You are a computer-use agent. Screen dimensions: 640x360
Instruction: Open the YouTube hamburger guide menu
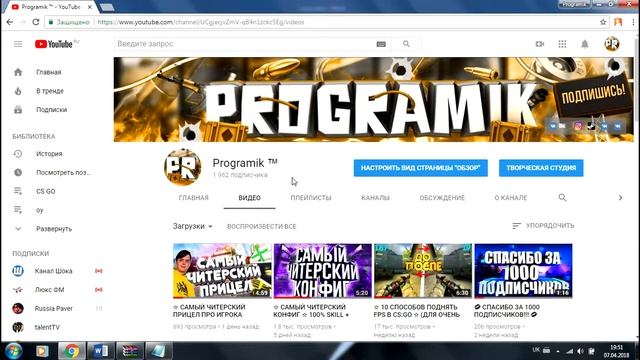(18, 44)
